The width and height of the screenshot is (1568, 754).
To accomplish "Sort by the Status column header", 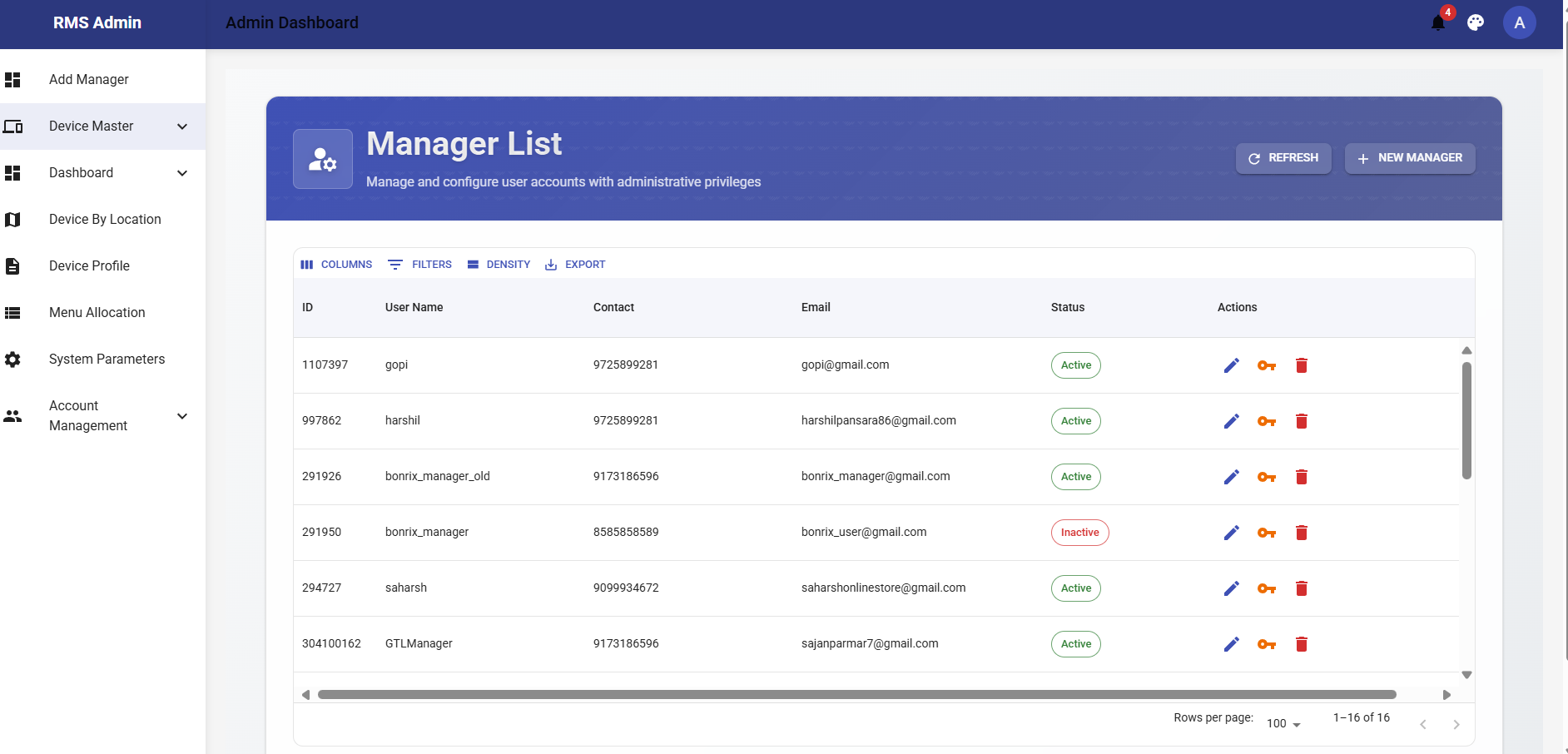I will click(x=1068, y=307).
